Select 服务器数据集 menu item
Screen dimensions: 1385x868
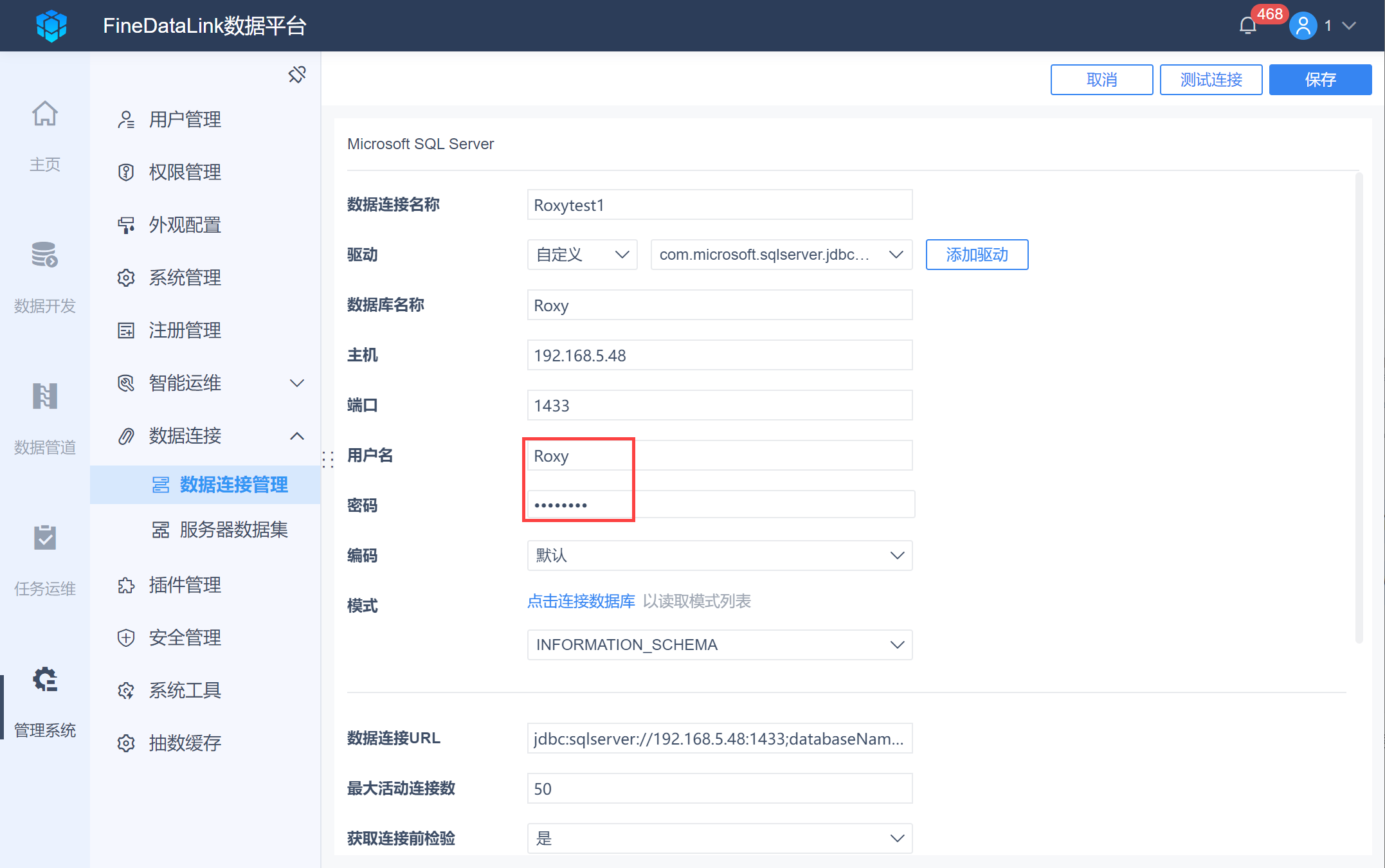point(233,530)
